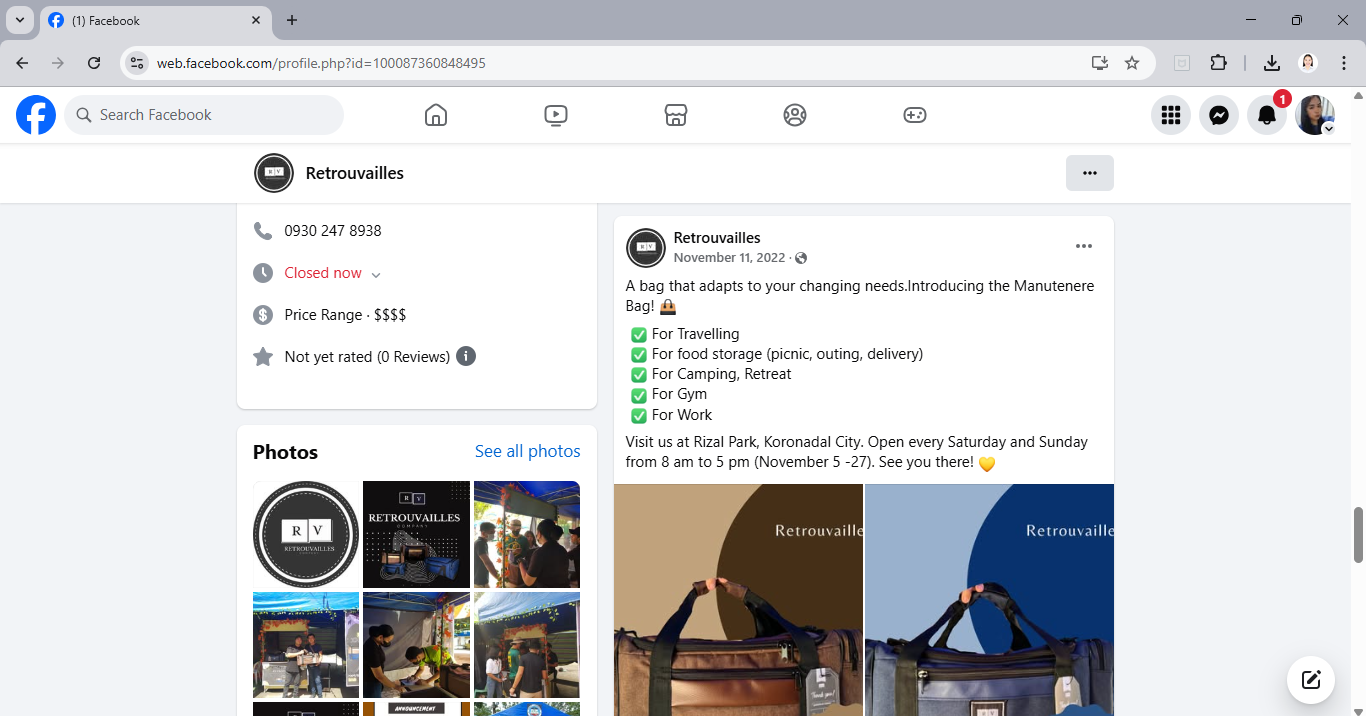Open the November 11, 2022 post date
The image size is (1366, 716).
[x=730, y=258]
